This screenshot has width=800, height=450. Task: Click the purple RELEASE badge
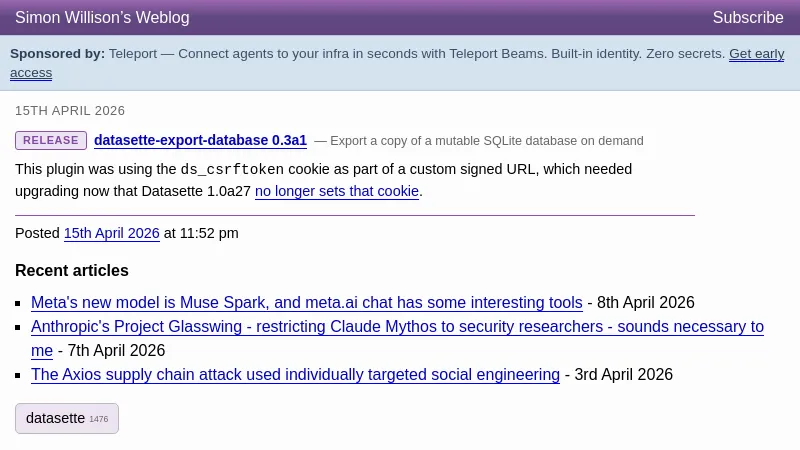[51, 141]
